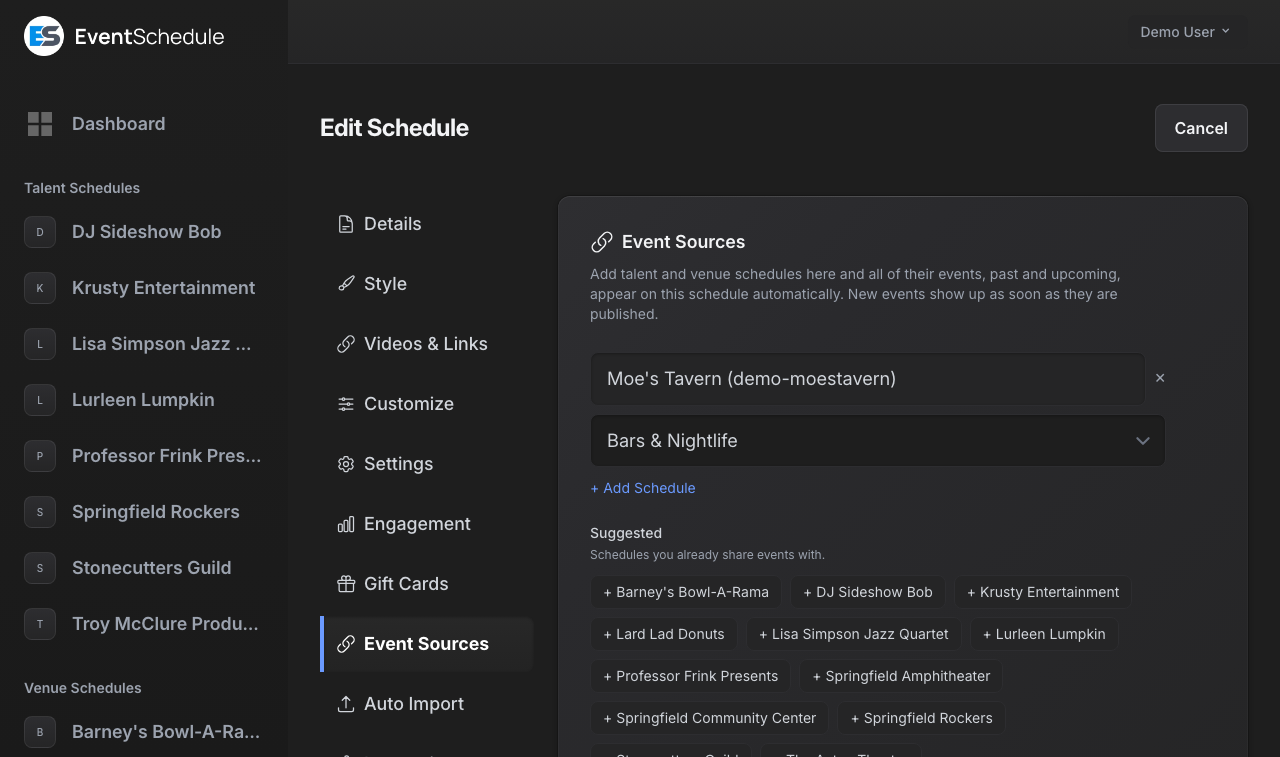Open the Bars & Nightlife dropdown

(x=878, y=441)
